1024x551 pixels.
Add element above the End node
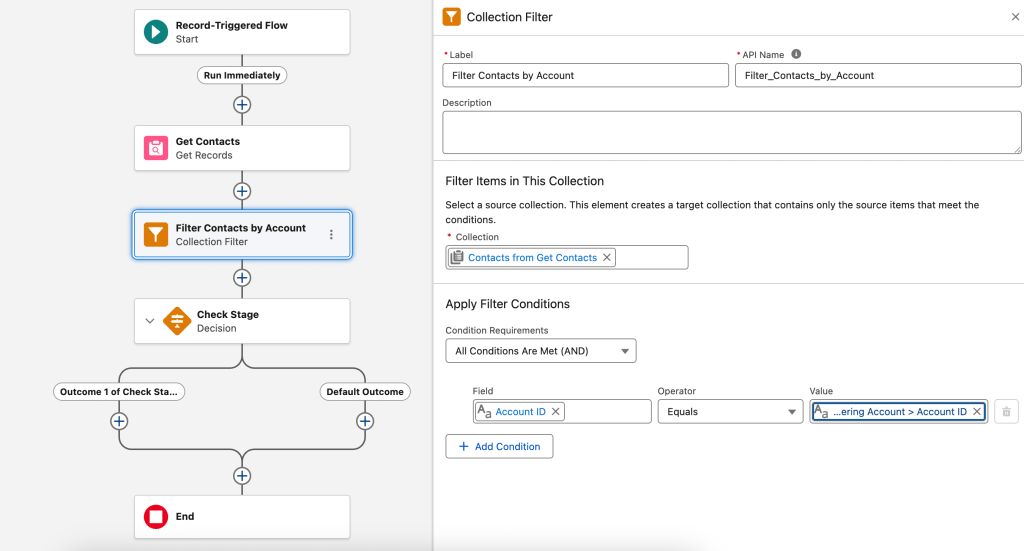coord(242,476)
